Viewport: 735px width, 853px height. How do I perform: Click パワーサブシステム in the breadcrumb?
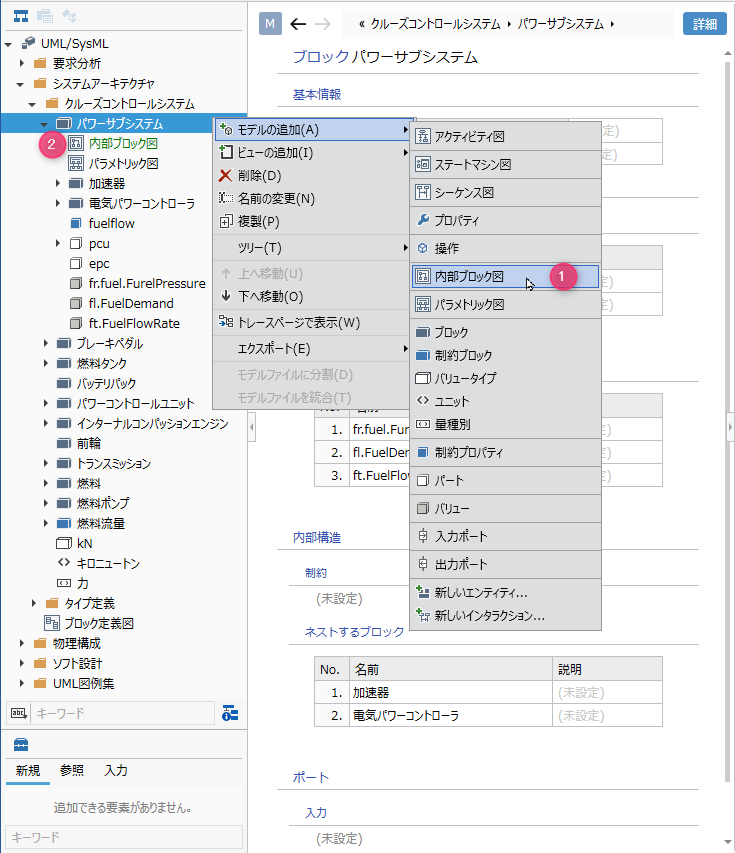(x=560, y=24)
